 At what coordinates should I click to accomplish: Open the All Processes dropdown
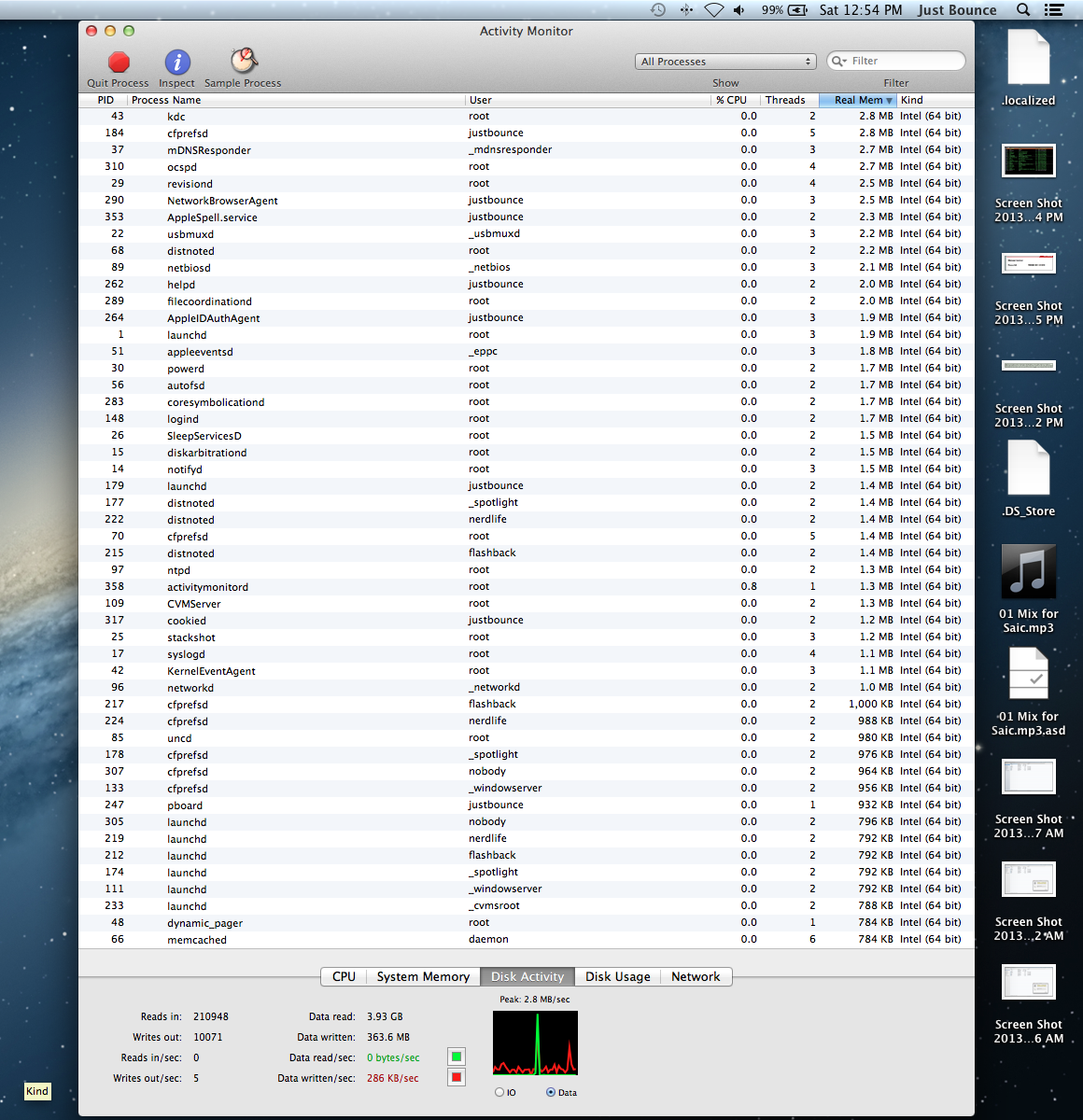725,62
